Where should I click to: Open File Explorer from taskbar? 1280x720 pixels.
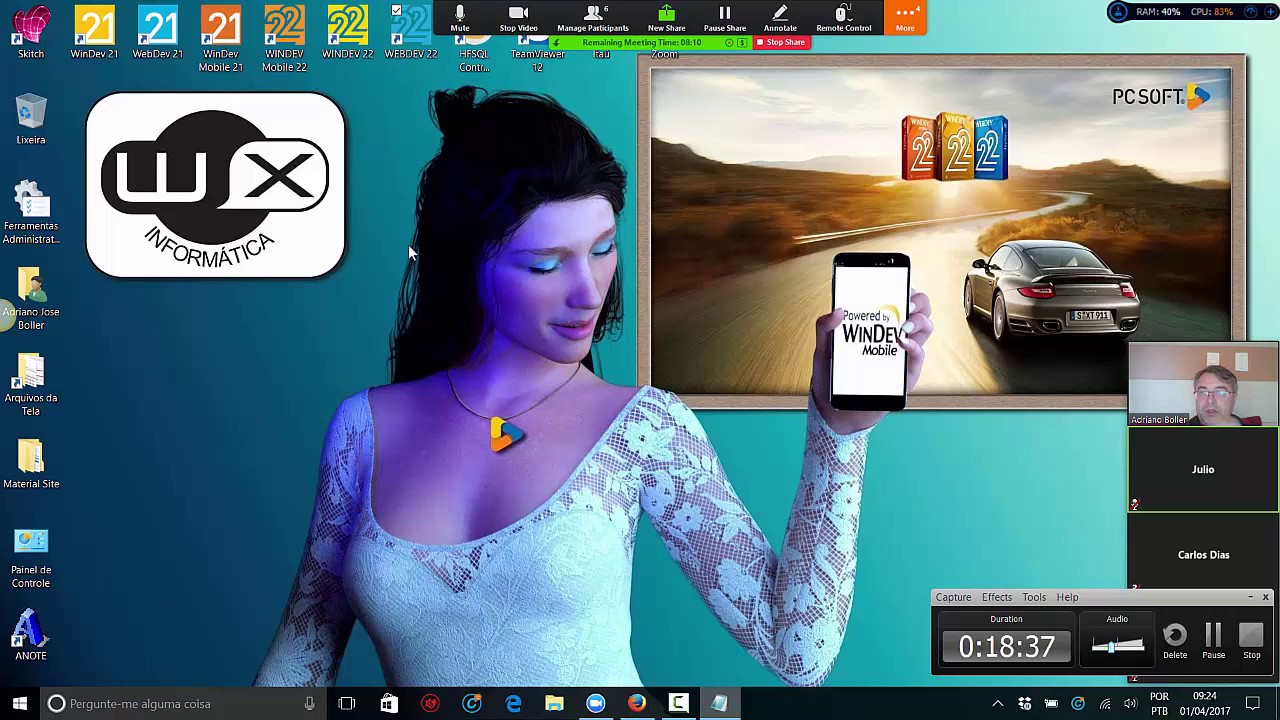(x=554, y=703)
